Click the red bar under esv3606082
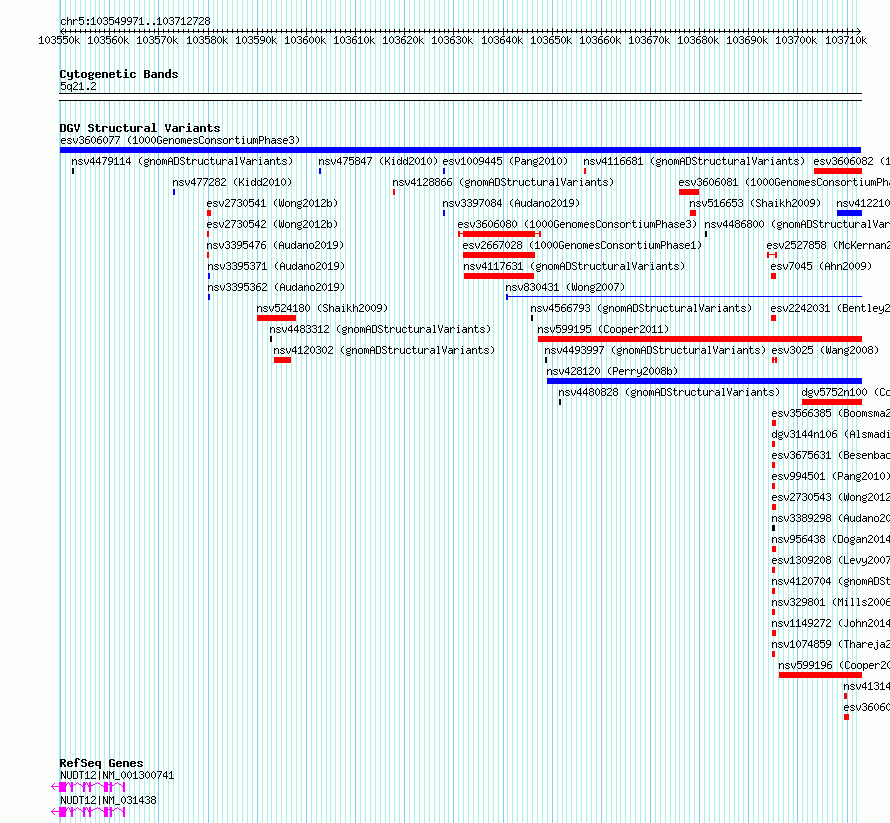 838,171
